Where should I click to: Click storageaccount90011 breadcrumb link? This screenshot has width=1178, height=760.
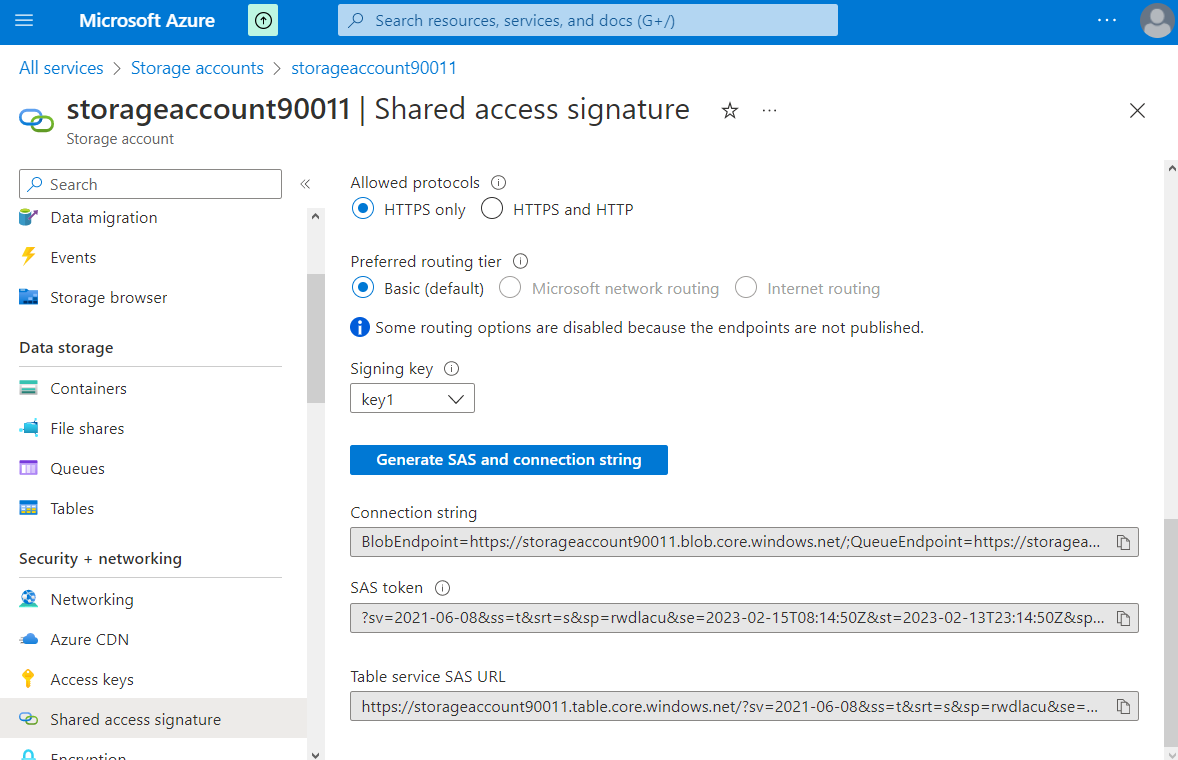tap(373, 68)
